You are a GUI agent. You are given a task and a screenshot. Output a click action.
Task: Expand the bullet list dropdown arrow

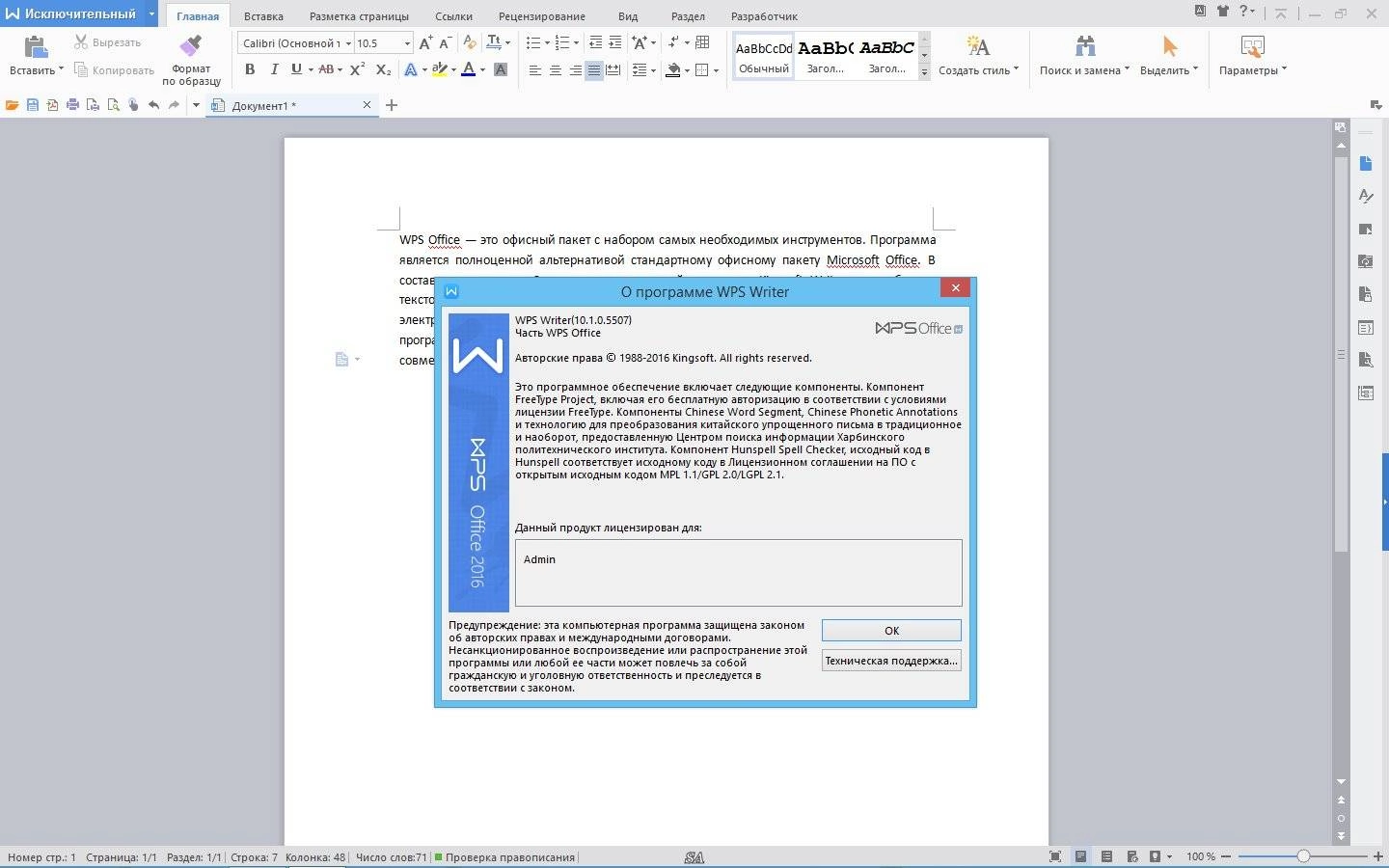pyautogui.click(x=547, y=43)
